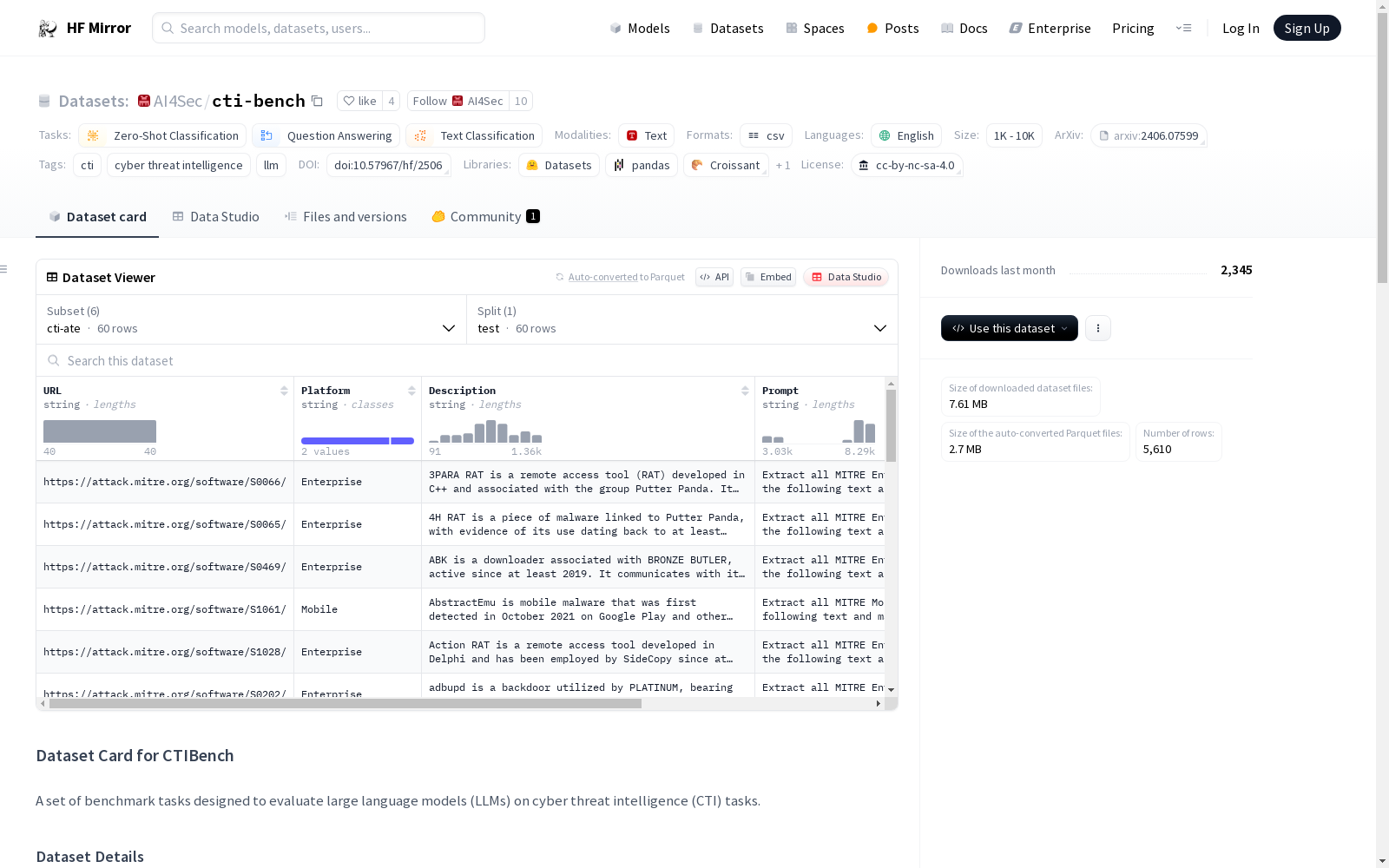Click the dataset viewer horizontal scrollbar
The width and height of the screenshot is (1389, 868).
click(346, 704)
